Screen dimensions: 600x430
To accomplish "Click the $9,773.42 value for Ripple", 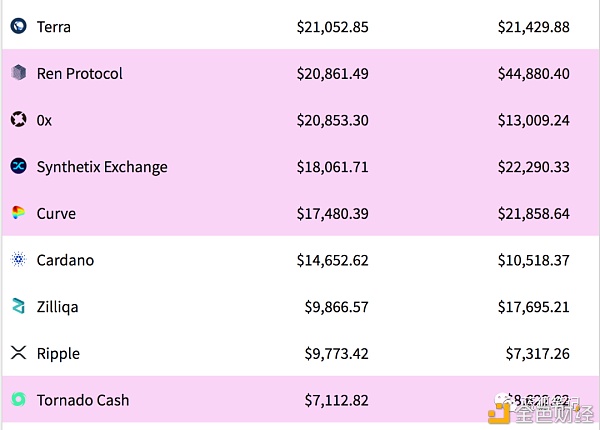I will click(336, 353).
